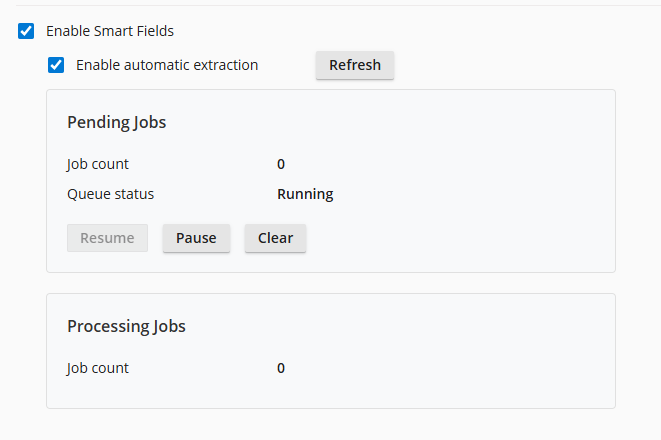Click the Pending Jobs heading
The width and height of the screenshot is (661, 440).
click(116, 123)
